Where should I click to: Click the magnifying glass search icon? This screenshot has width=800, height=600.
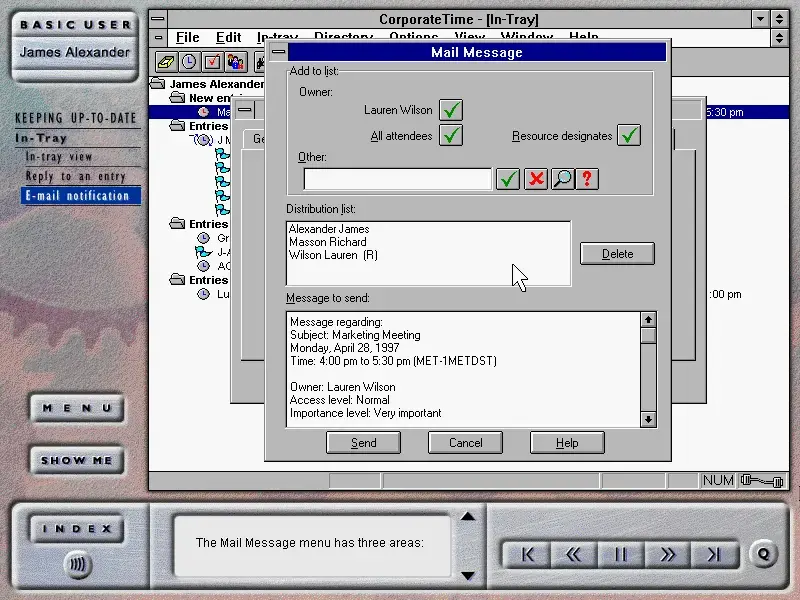tap(563, 179)
